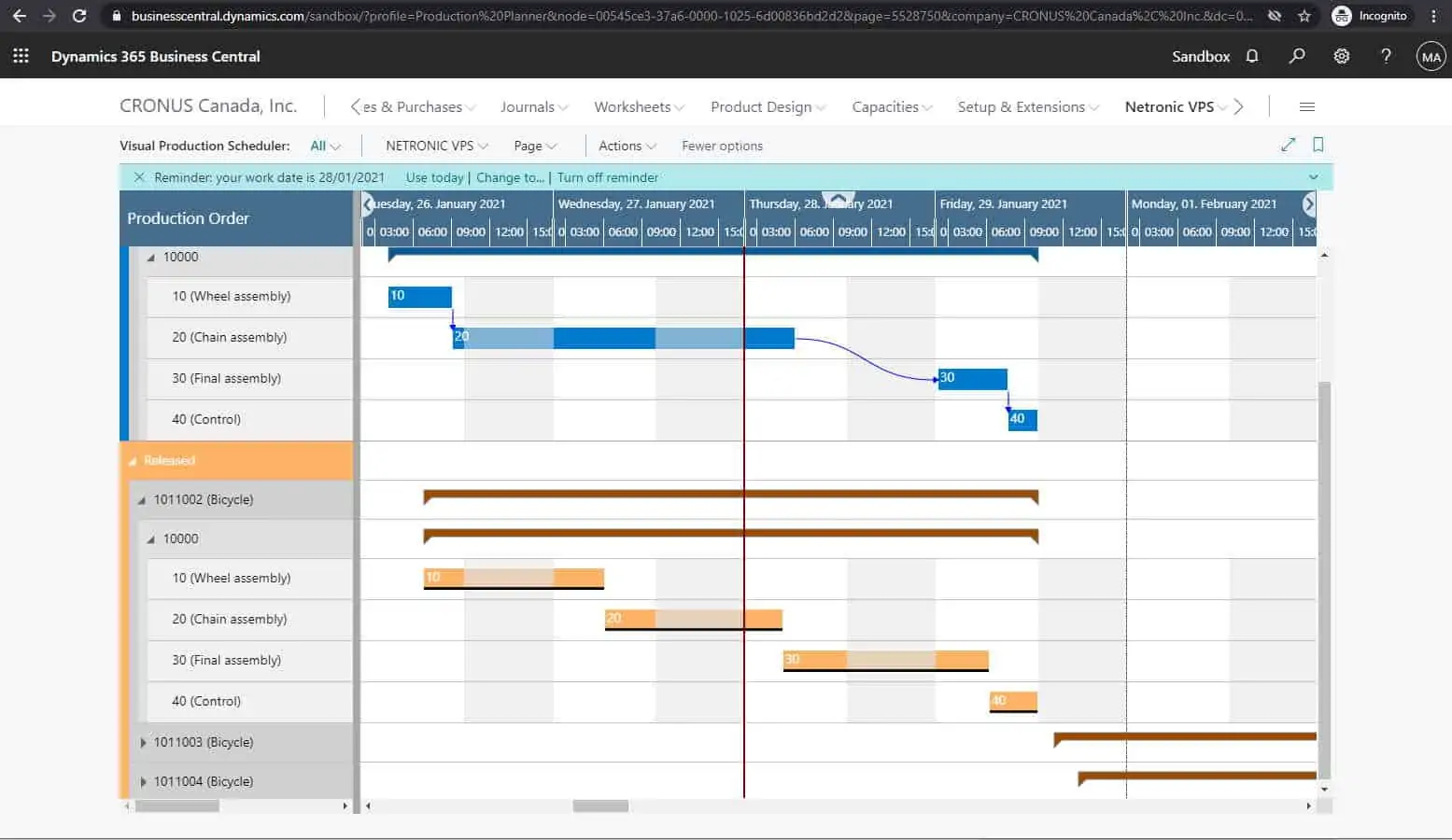Click Dynamics 365 Business Central title

(156, 56)
